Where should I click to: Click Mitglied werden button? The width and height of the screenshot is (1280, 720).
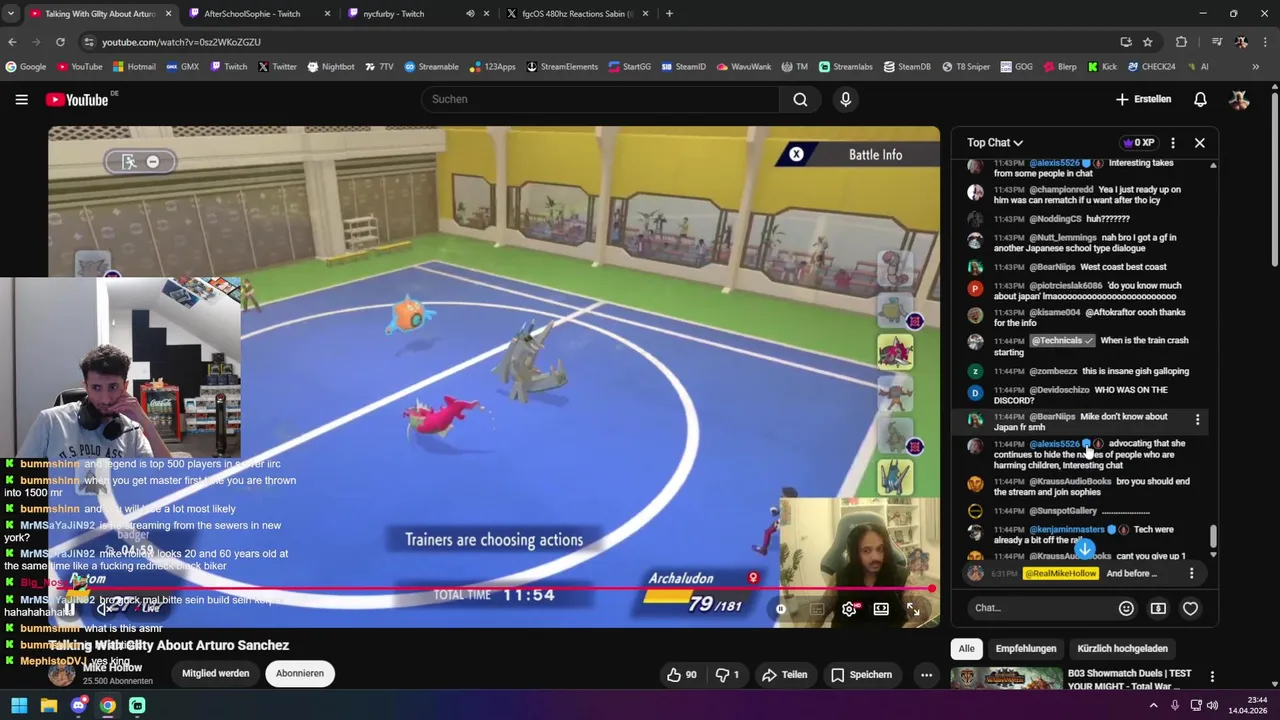[215, 674]
